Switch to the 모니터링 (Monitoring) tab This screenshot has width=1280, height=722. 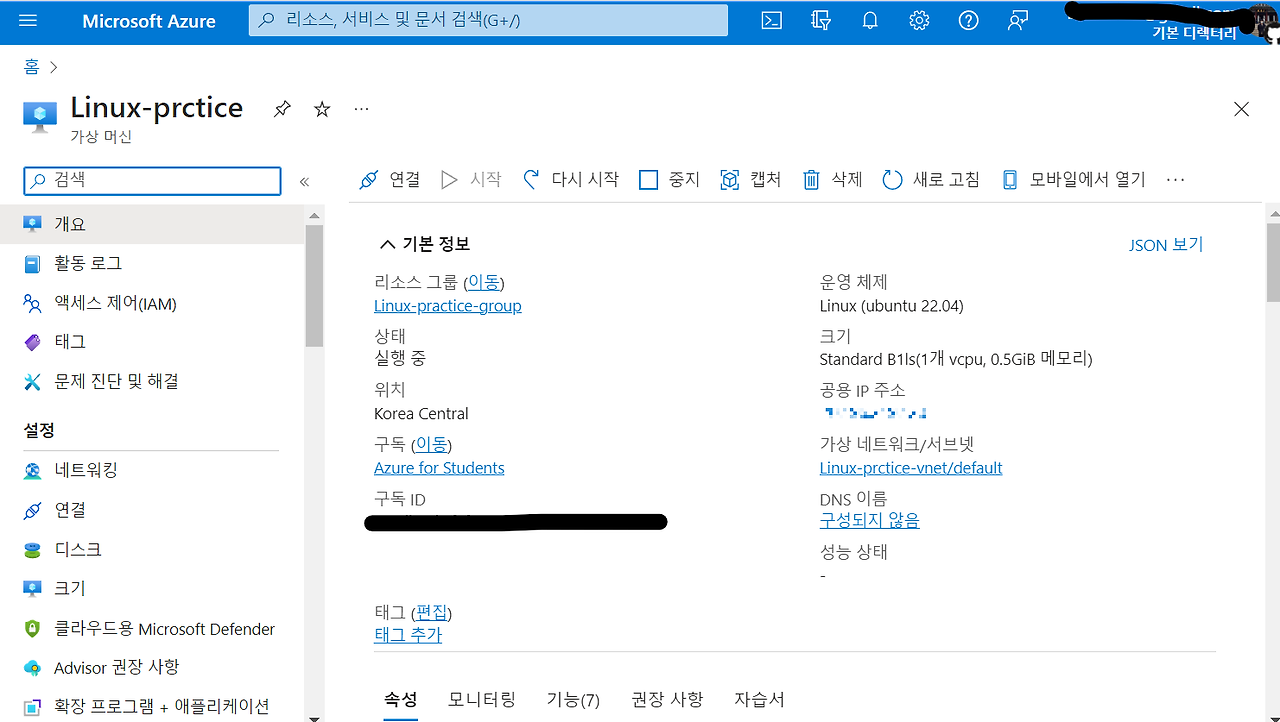[x=482, y=699]
